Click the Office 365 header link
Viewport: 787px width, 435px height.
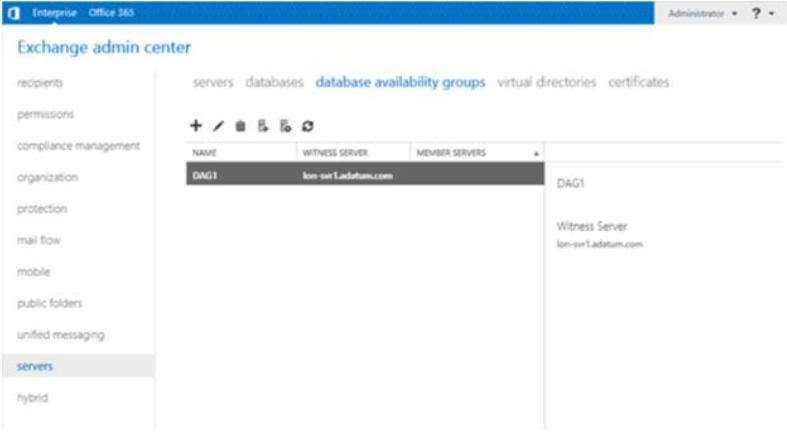[x=111, y=13]
